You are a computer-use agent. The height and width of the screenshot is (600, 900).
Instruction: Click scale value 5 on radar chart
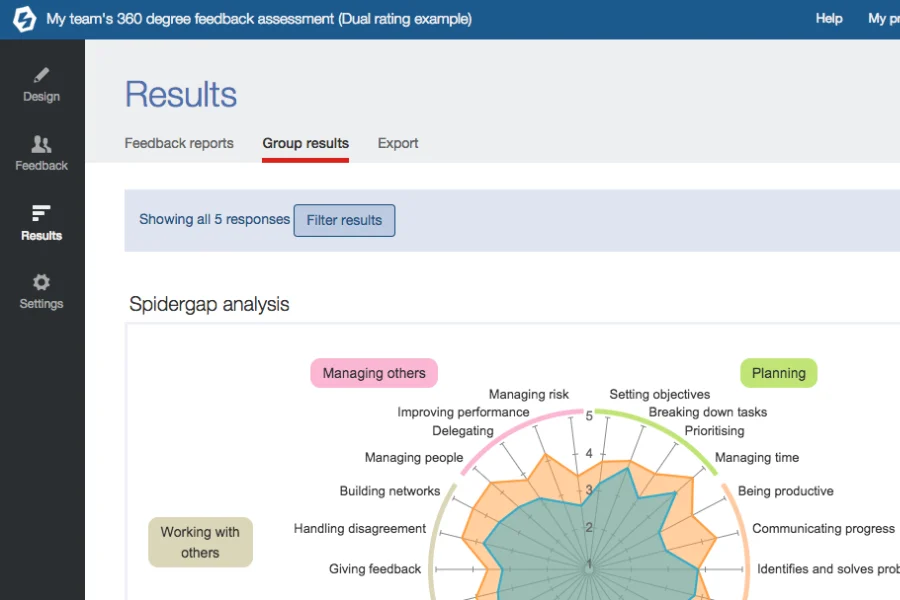[x=589, y=416]
